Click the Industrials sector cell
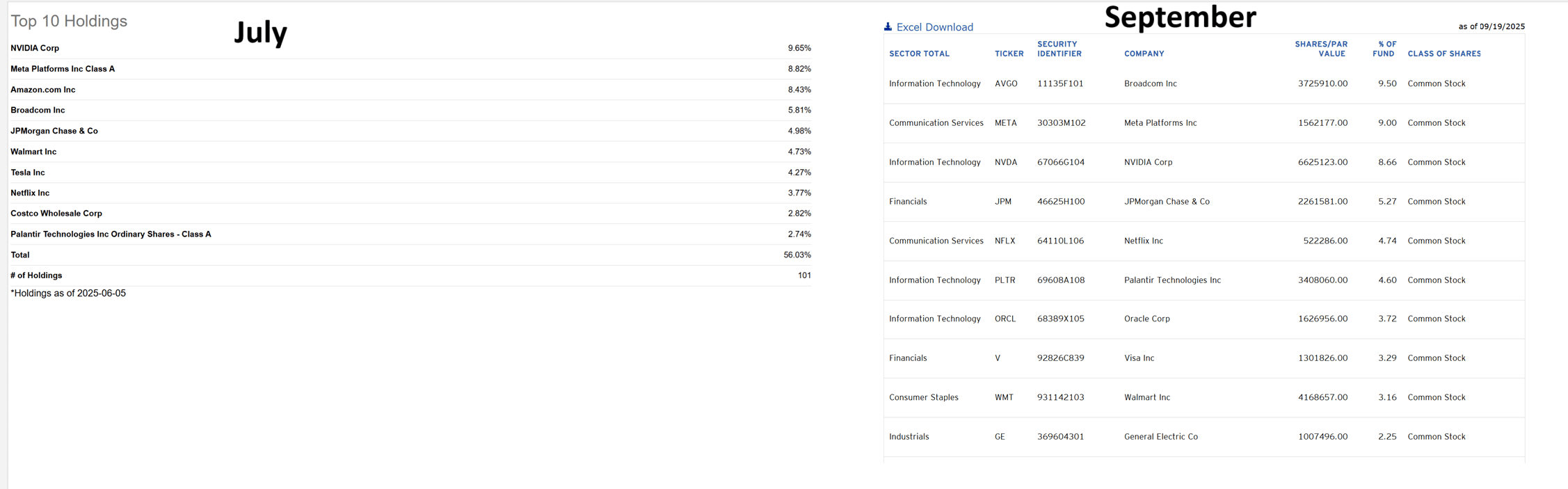The image size is (1568, 489). click(x=909, y=437)
